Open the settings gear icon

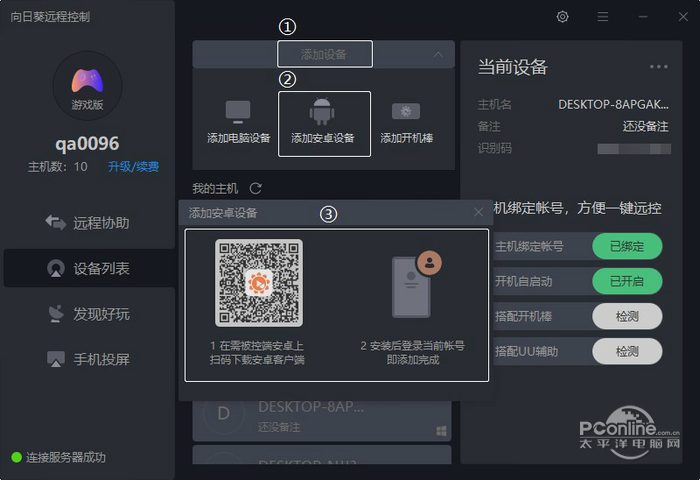(x=562, y=17)
